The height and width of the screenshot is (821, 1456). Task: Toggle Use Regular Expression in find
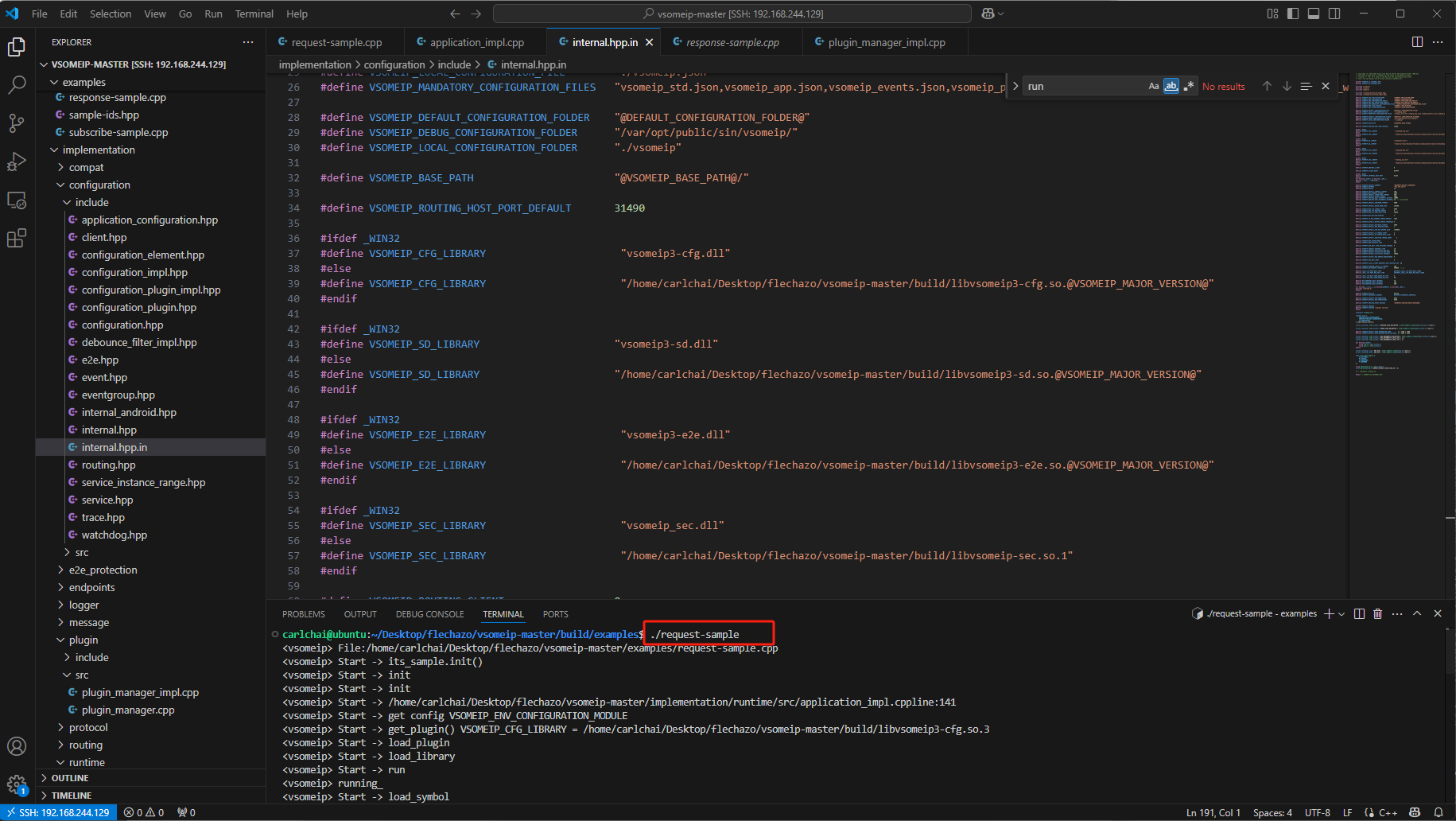(1189, 86)
